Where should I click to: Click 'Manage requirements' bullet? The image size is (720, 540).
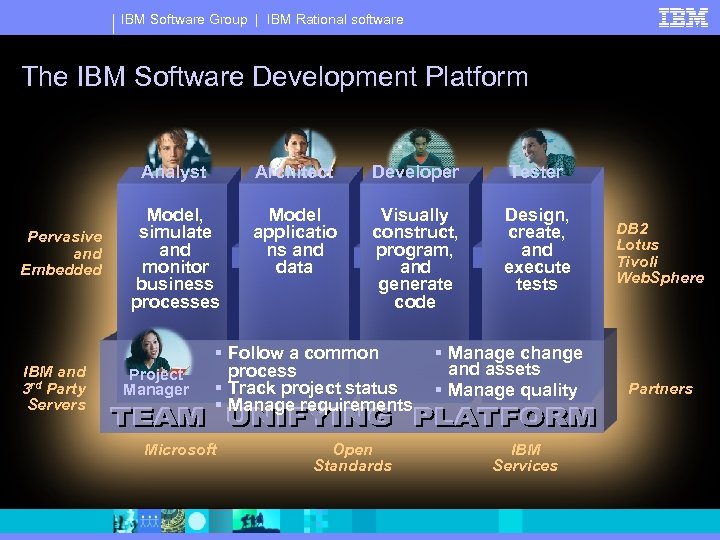320,405
